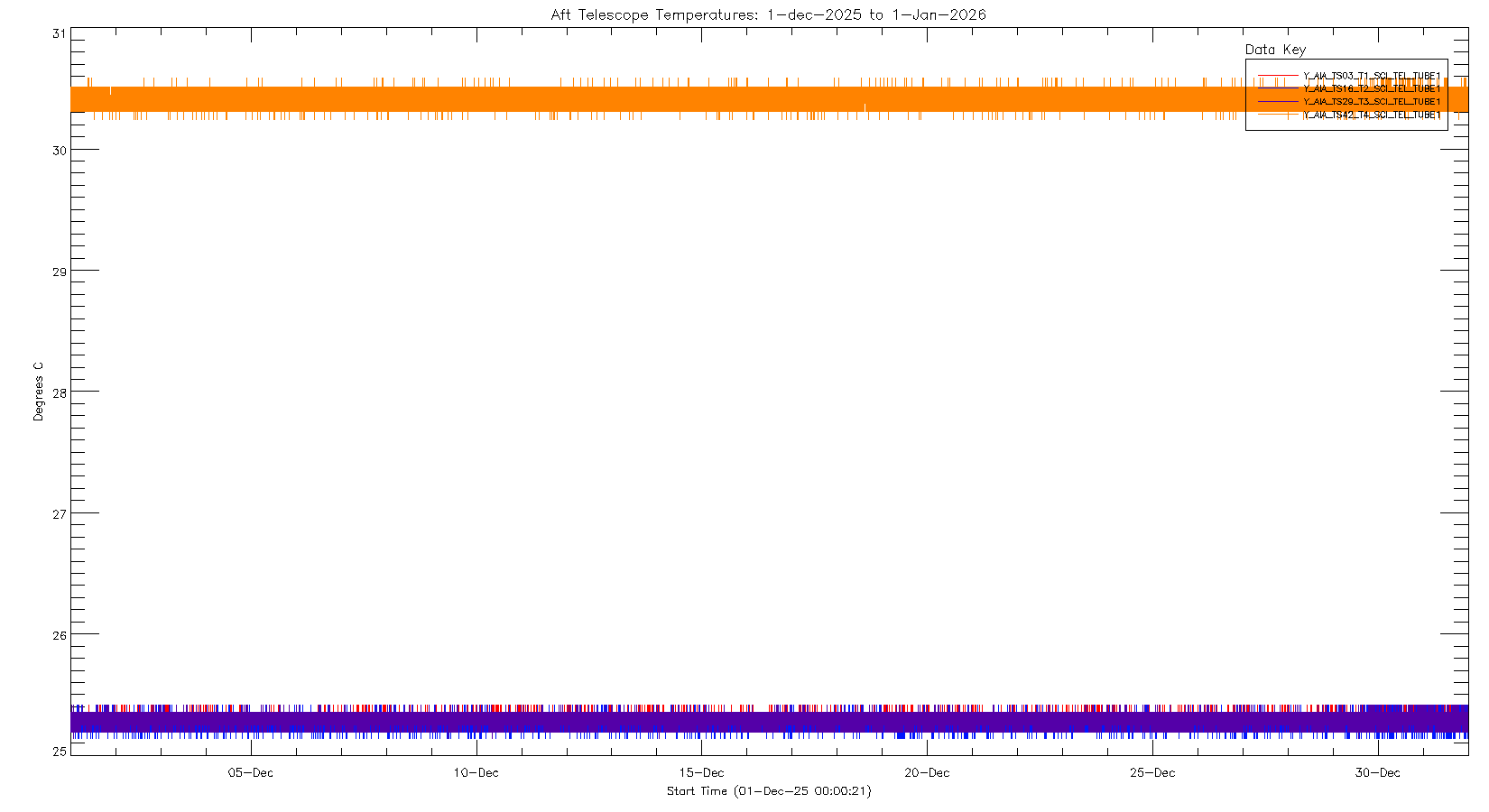Click the 15-Dec date tick label
Image resolution: width=1489 pixels, height=812 pixels.
[x=701, y=773]
